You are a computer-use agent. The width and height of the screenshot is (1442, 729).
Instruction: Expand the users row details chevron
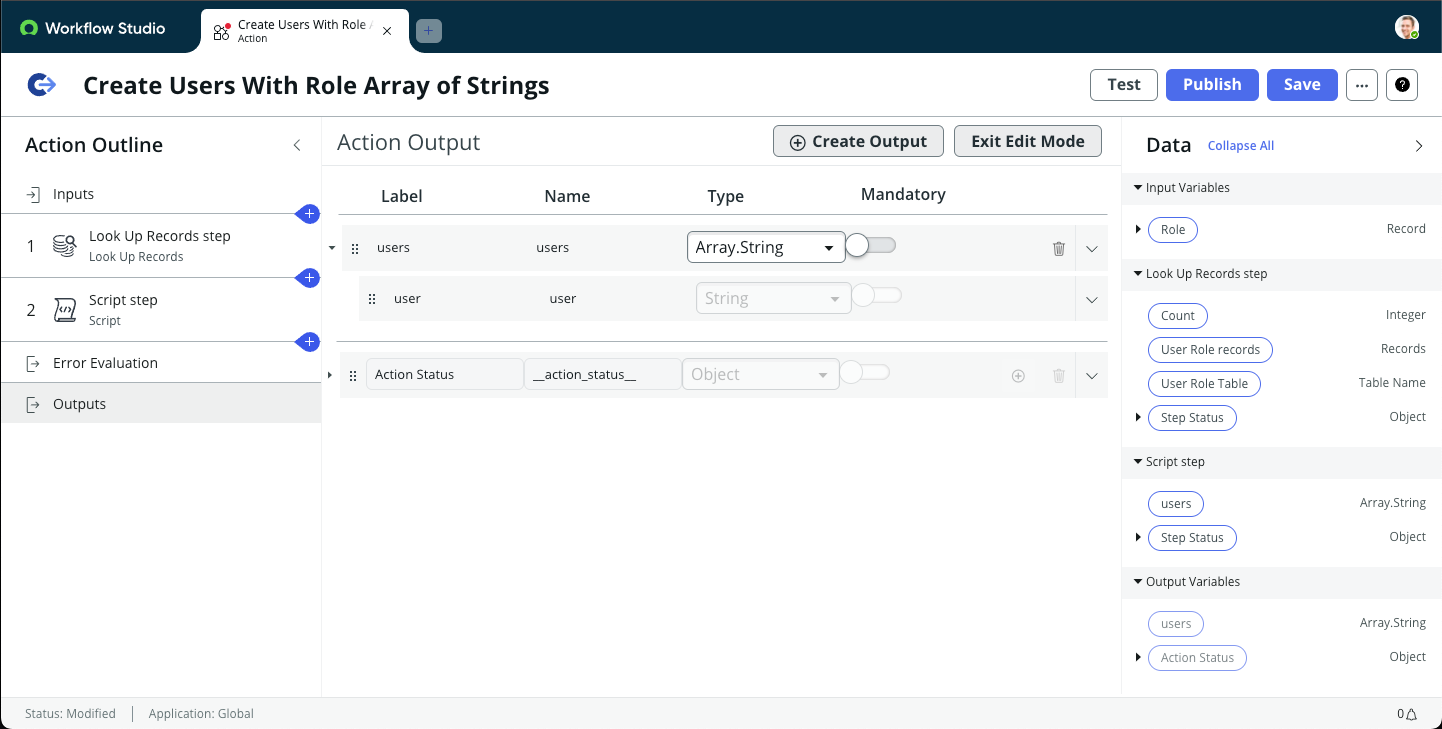1092,249
